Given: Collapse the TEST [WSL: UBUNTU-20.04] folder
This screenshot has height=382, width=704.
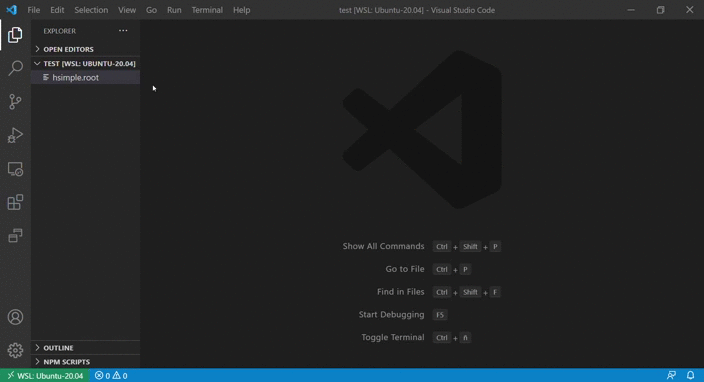Looking at the screenshot, I should point(85,63).
